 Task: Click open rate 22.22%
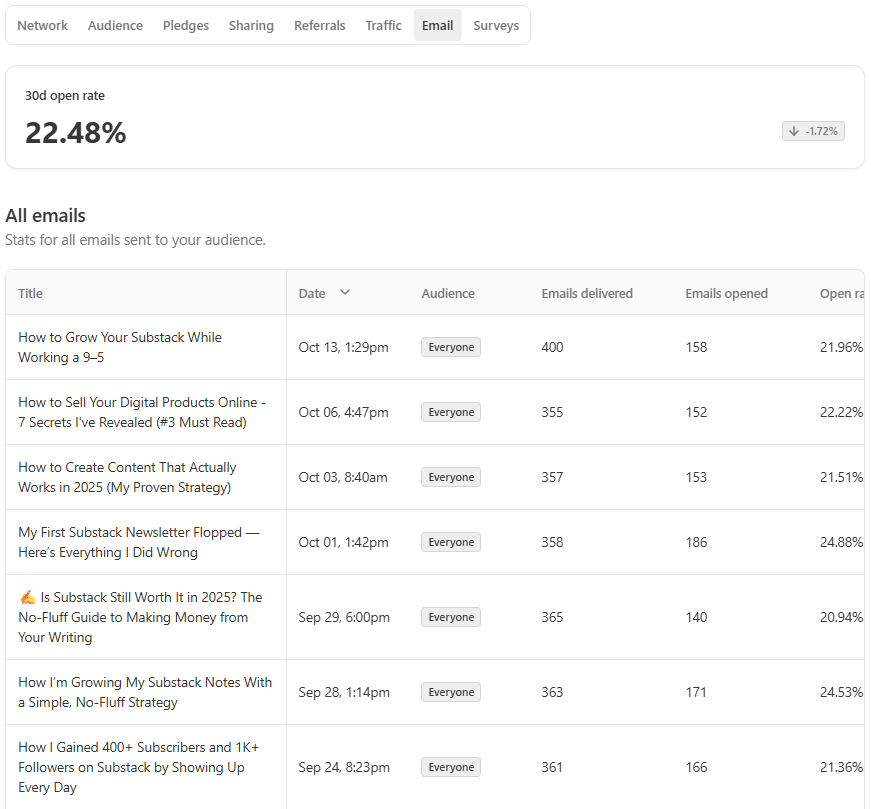(x=842, y=412)
